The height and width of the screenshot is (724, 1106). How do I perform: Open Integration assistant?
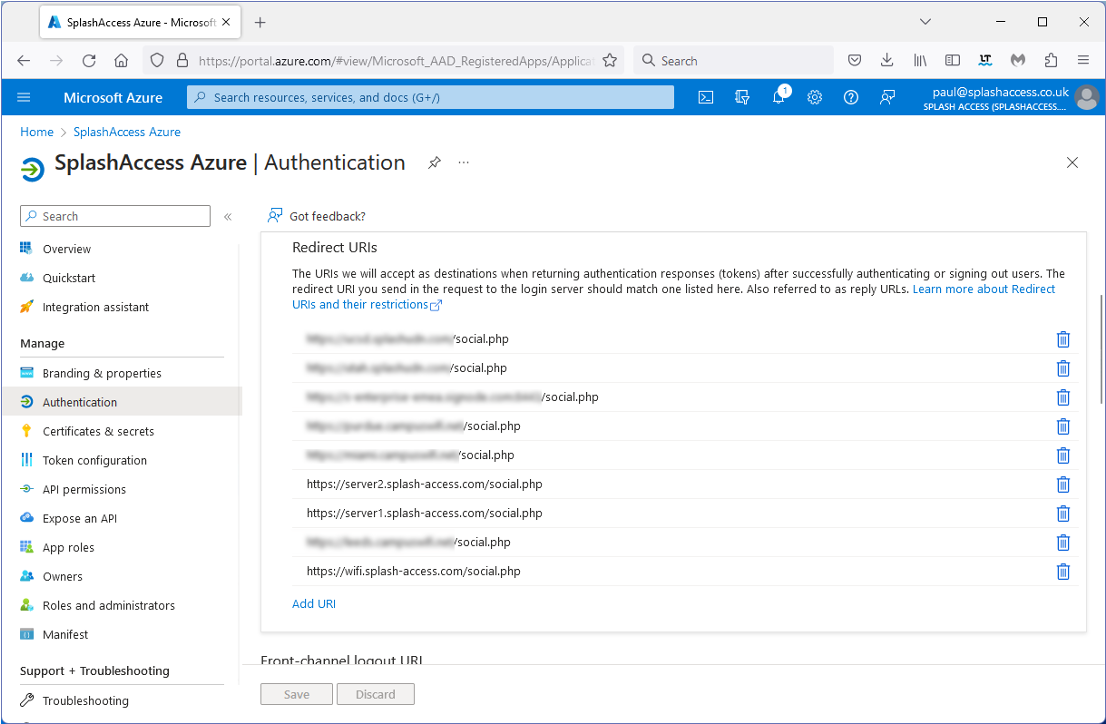pyautogui.click(x=95, y=307)
